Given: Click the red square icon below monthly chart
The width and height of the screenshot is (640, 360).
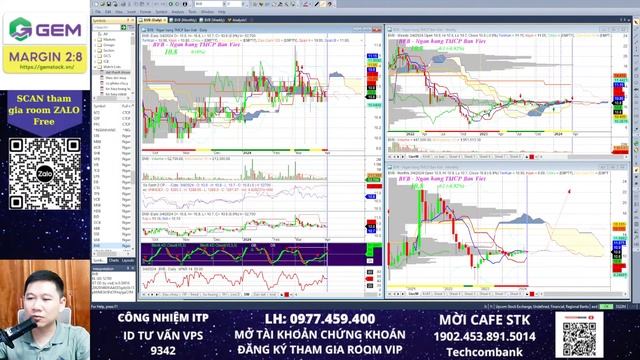Looking at the screenshot, I should pyautogui.click(x=531, y=294).
